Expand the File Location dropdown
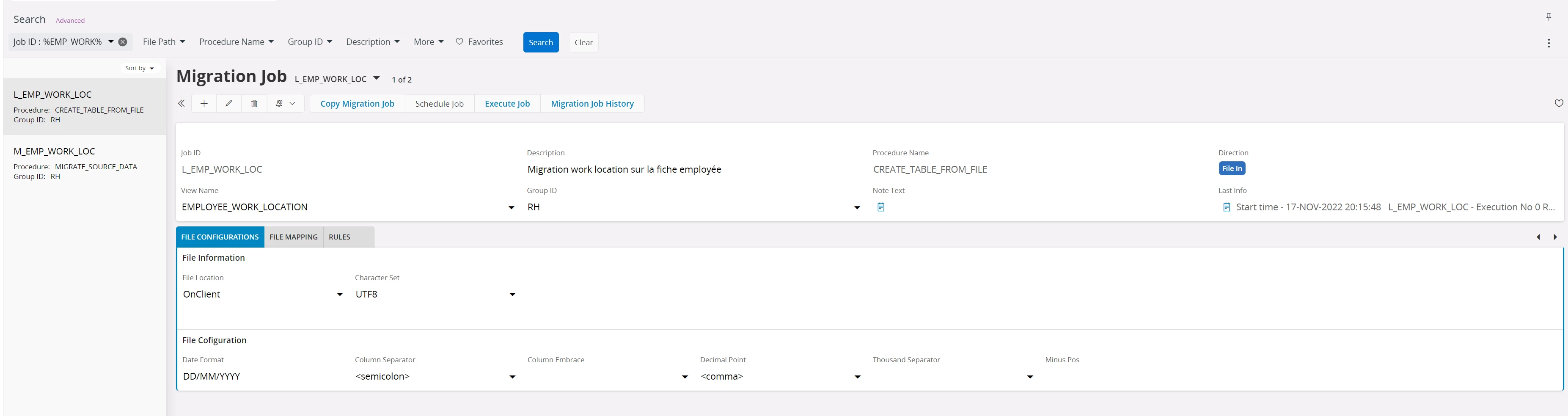This screenshot has width=1568, height=416. tap(340, 295)
